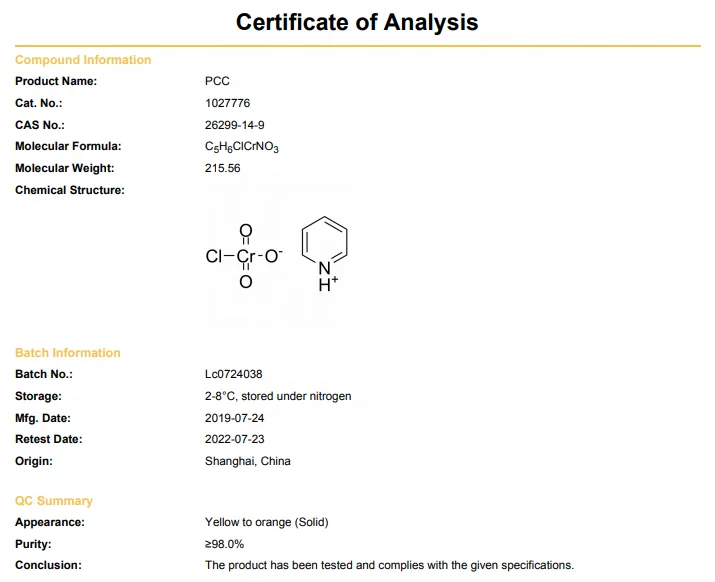Click the CAS No. label
The image size is (715, 582).
tap(40, 125)
